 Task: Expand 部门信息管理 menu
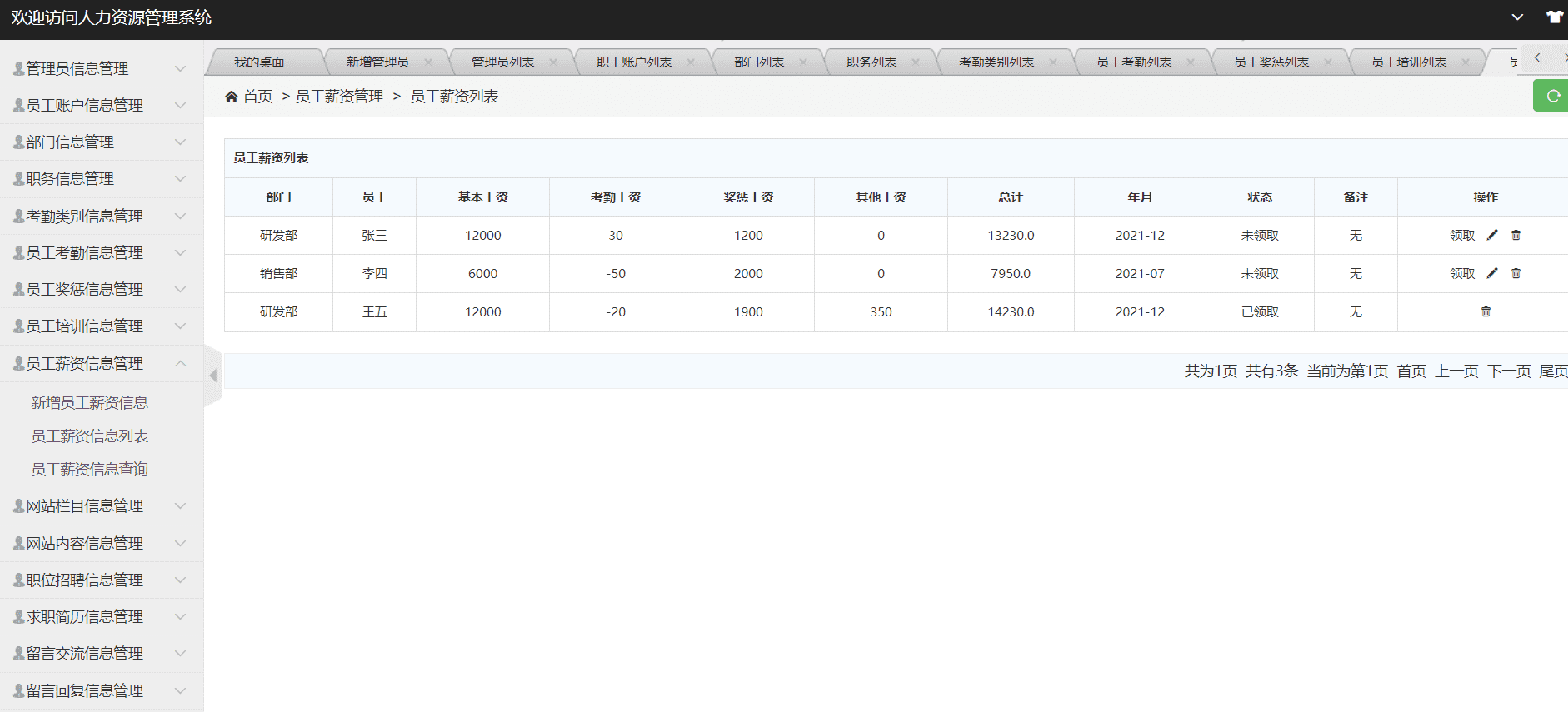[x=102, y=142]
